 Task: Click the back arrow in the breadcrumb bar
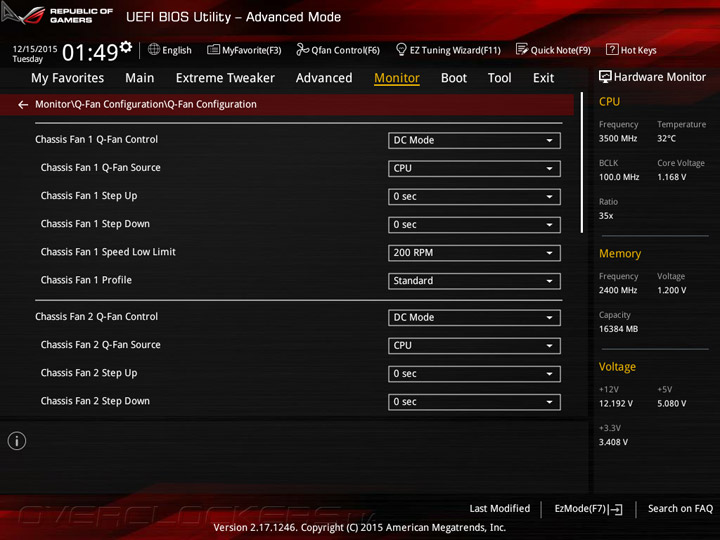[23, 105]
